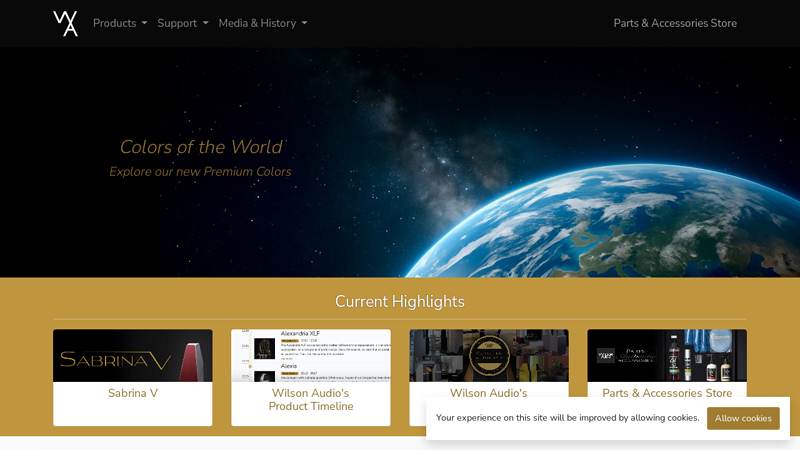Open the Parts & Accessories card product image
Screen dimensions: 800x450
coord(666,356)
